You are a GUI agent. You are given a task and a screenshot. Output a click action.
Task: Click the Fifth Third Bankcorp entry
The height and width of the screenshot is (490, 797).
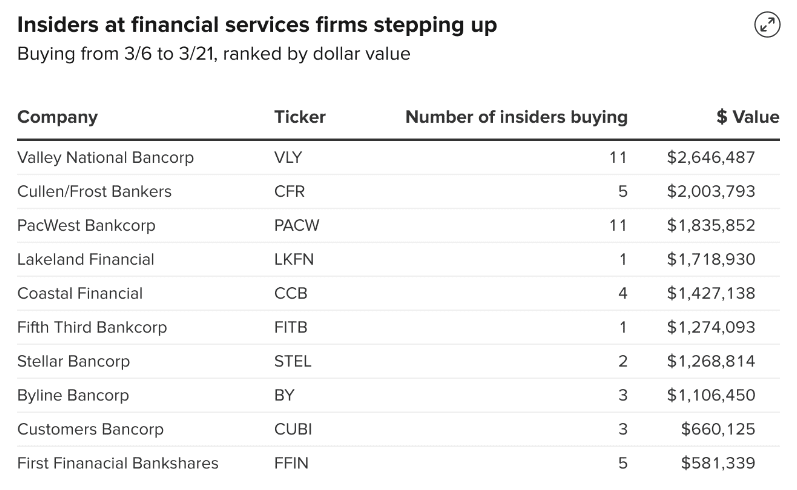point(92,328)
